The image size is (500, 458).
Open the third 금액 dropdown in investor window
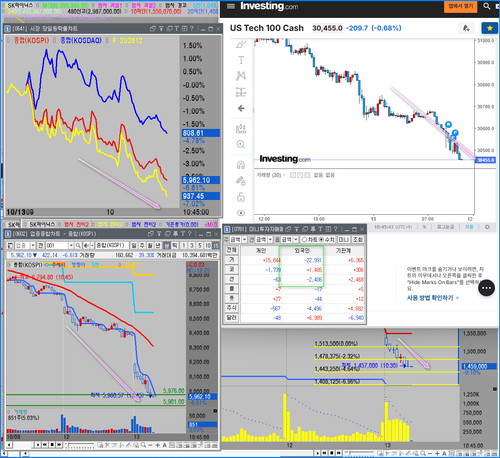pyautogui.click(x=296, y=240)
